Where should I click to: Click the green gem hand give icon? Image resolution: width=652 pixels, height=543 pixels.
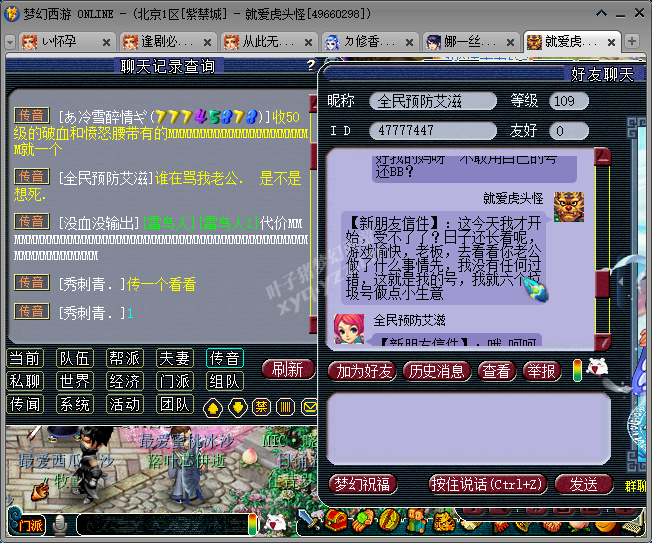(363, 521)
